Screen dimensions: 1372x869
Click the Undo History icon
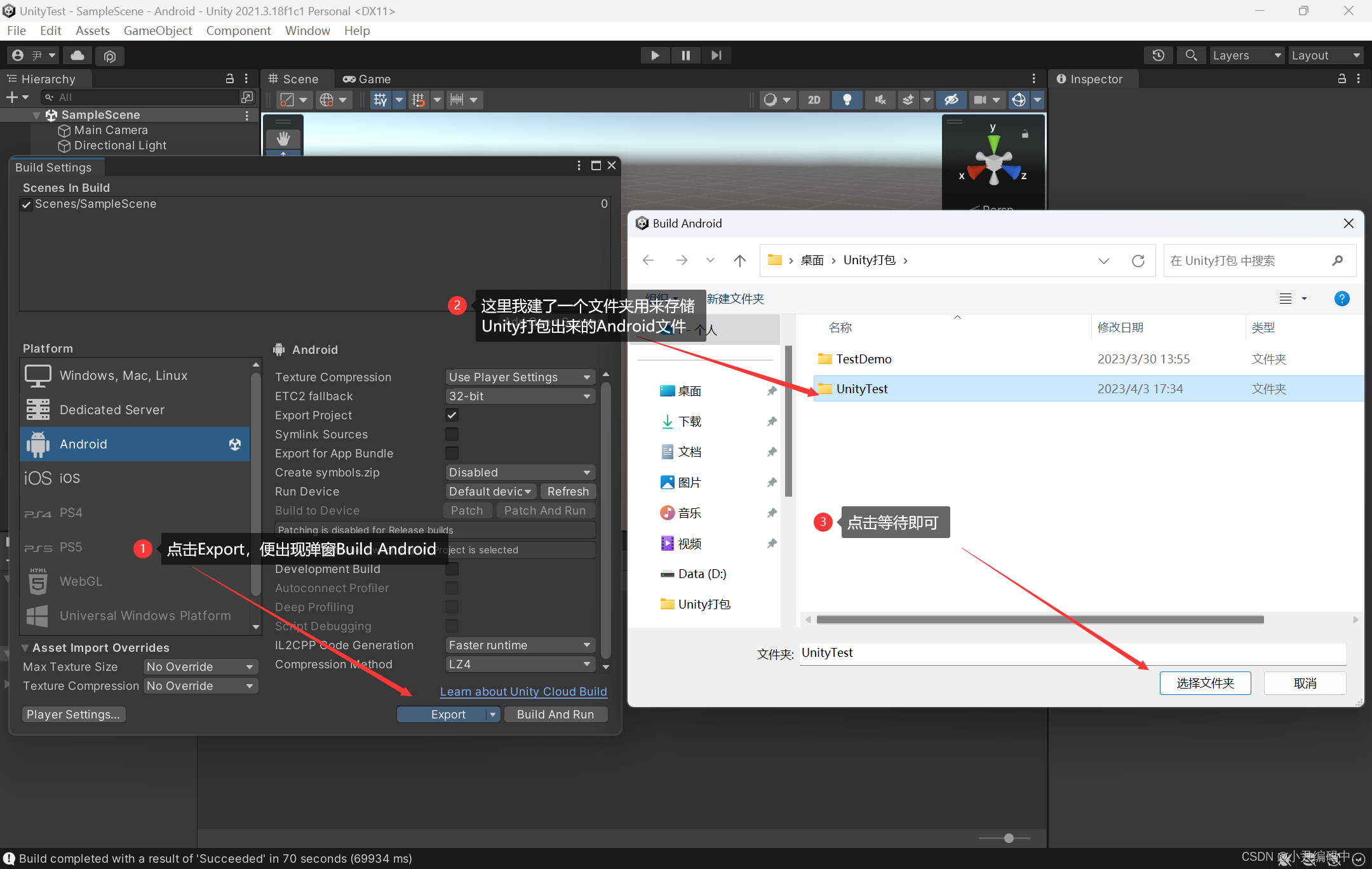tap(1158, 55)
